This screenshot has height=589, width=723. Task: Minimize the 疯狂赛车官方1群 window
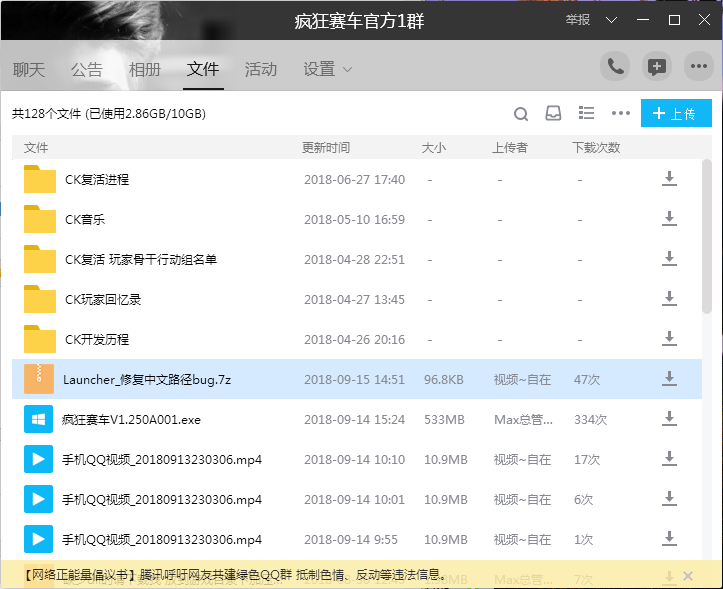click(643, 20)
